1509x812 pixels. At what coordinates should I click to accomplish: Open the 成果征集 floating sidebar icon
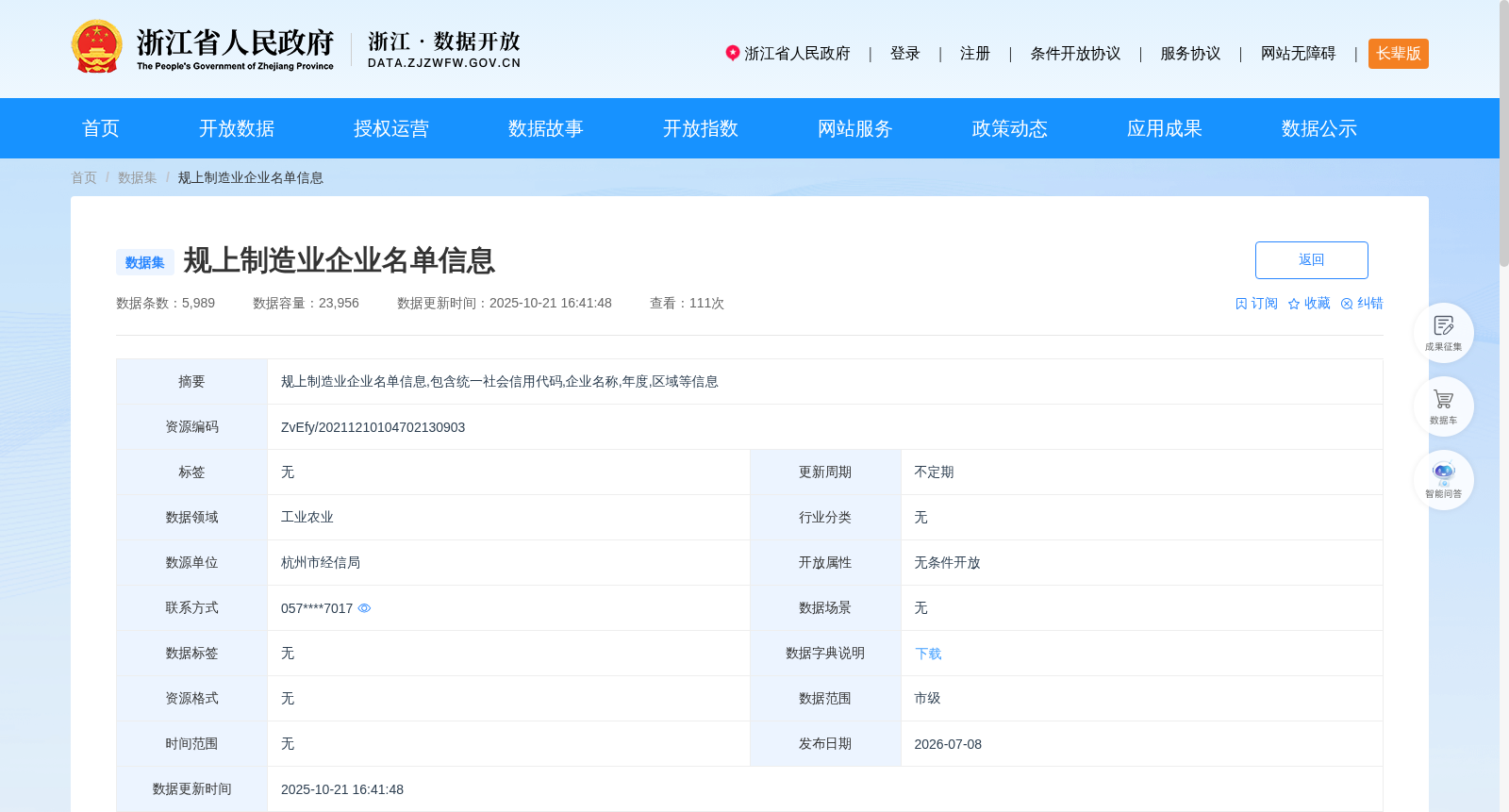pos(1443,333)
